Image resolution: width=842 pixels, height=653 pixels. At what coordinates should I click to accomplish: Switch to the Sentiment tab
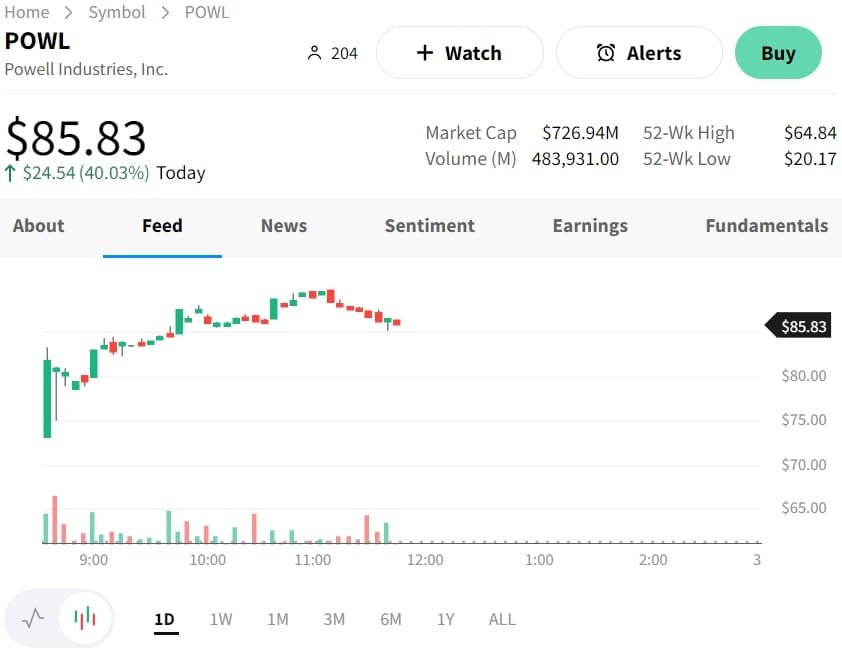pyautogui.click(x=430, y=226)
